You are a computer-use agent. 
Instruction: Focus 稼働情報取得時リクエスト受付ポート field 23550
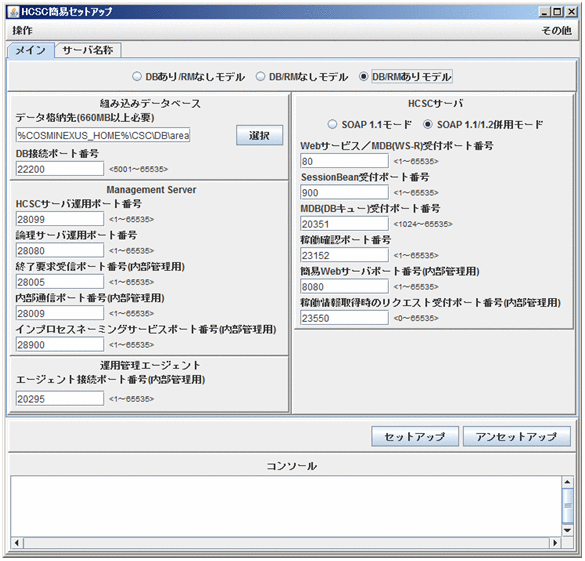coord(344,318)
